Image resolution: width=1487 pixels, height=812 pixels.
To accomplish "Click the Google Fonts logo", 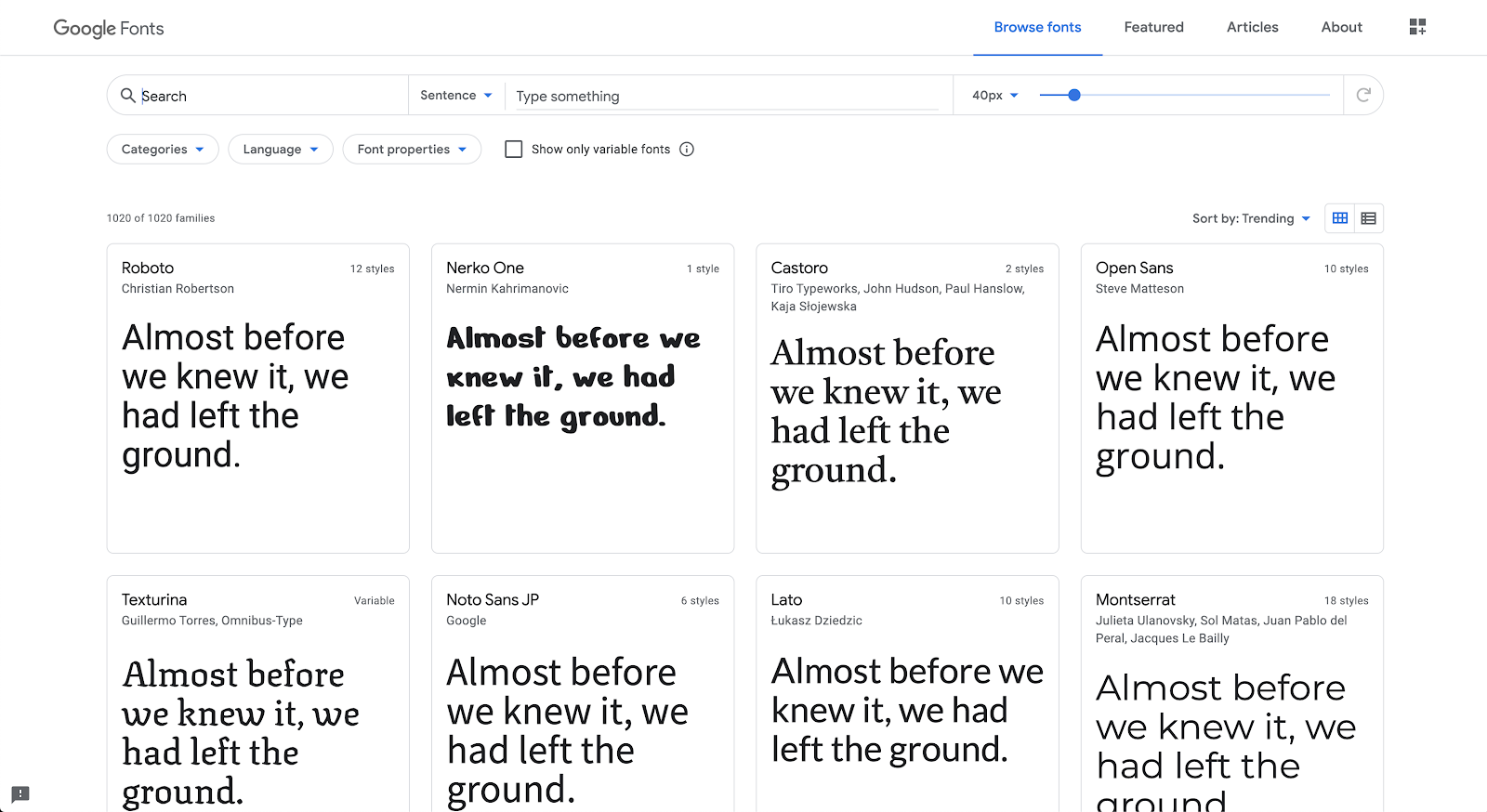I will point(109,28).
